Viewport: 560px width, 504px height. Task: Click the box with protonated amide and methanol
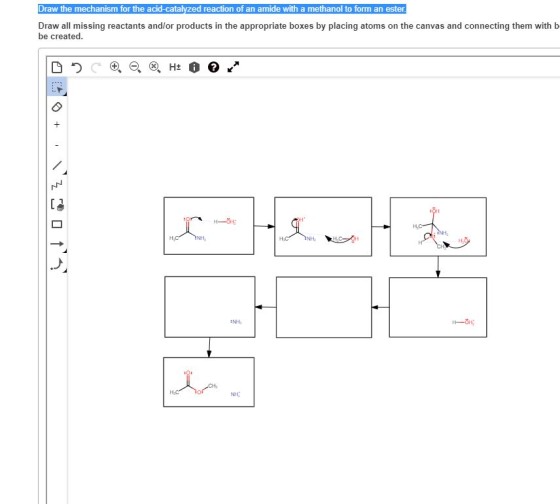pos(323,226)
